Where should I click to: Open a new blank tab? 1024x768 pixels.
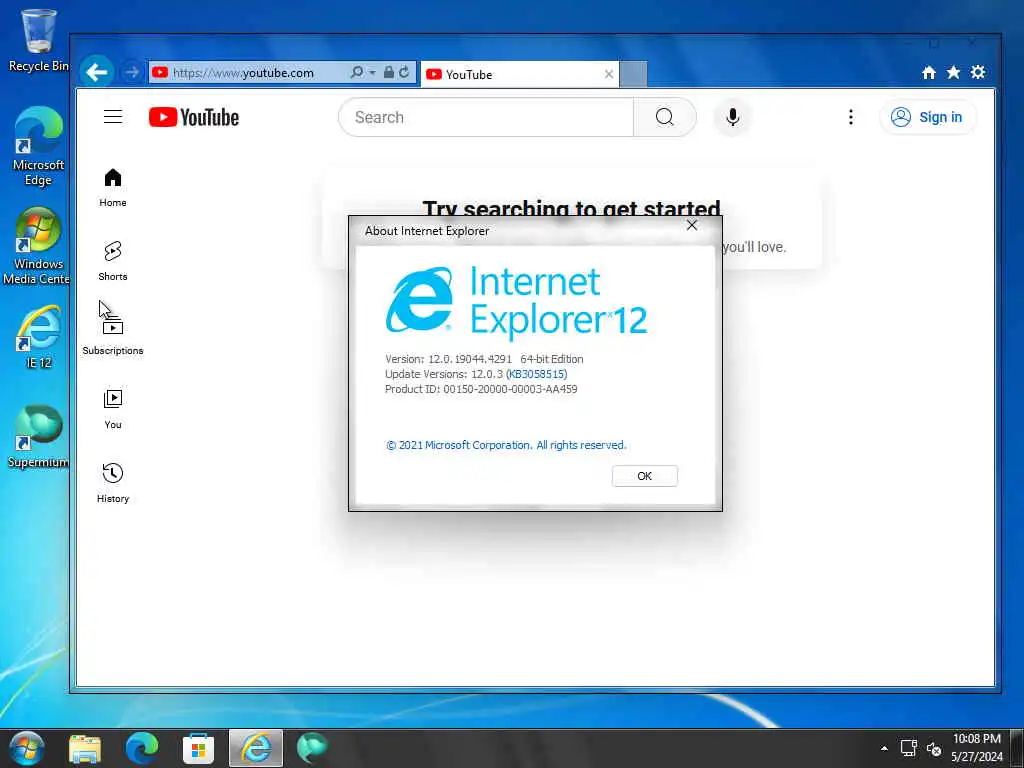[x=633, y=74]
